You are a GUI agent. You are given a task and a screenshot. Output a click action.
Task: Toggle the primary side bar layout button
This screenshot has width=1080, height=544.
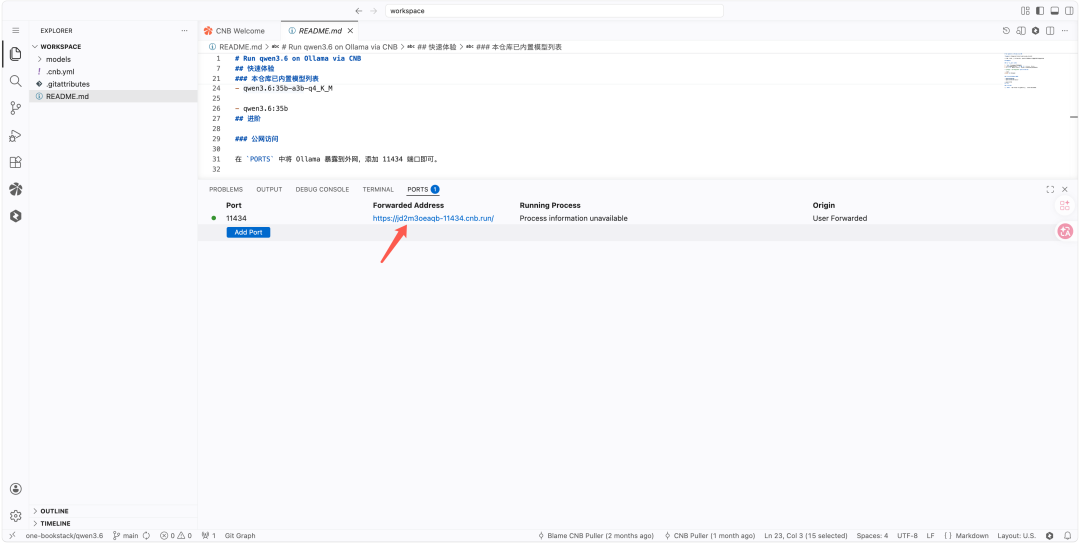pos(1040,11)
